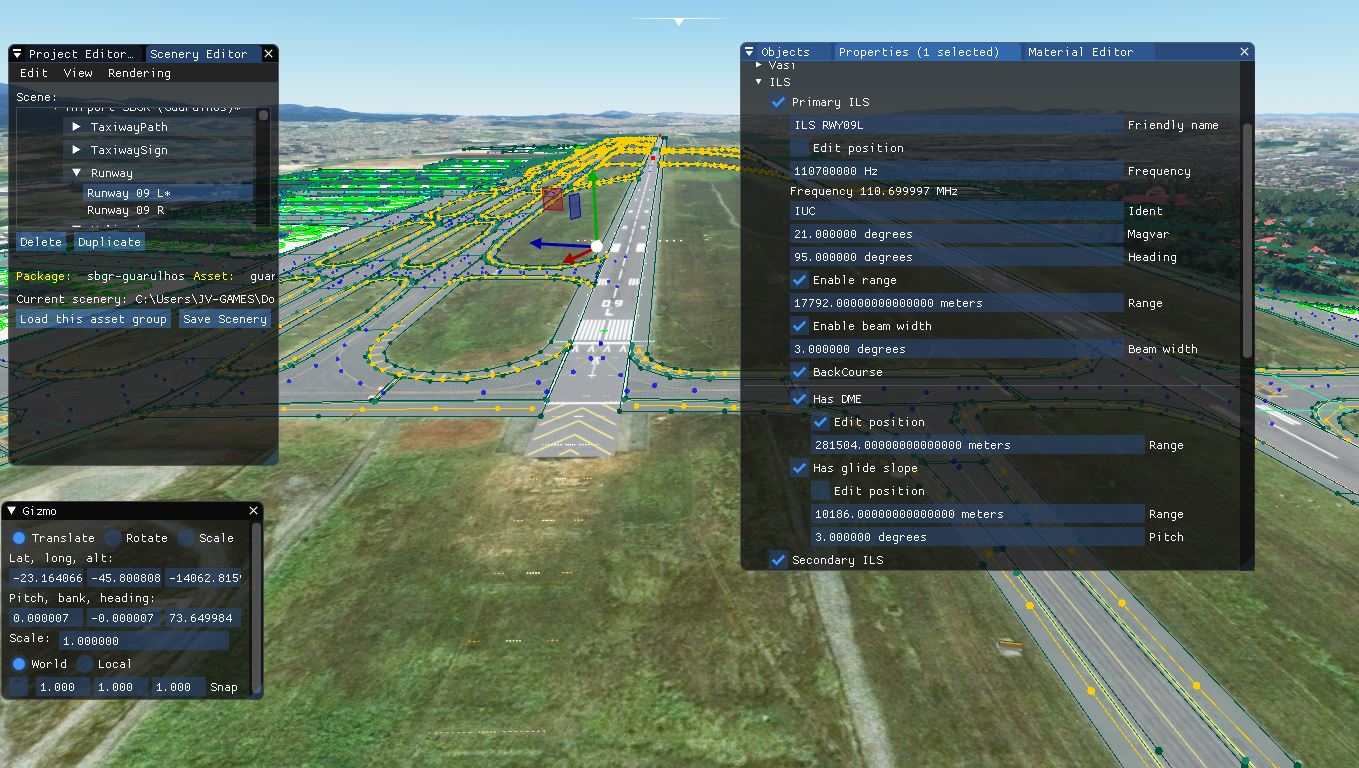Toggle the Has glide slope checkbox

(x=799, y=468)
